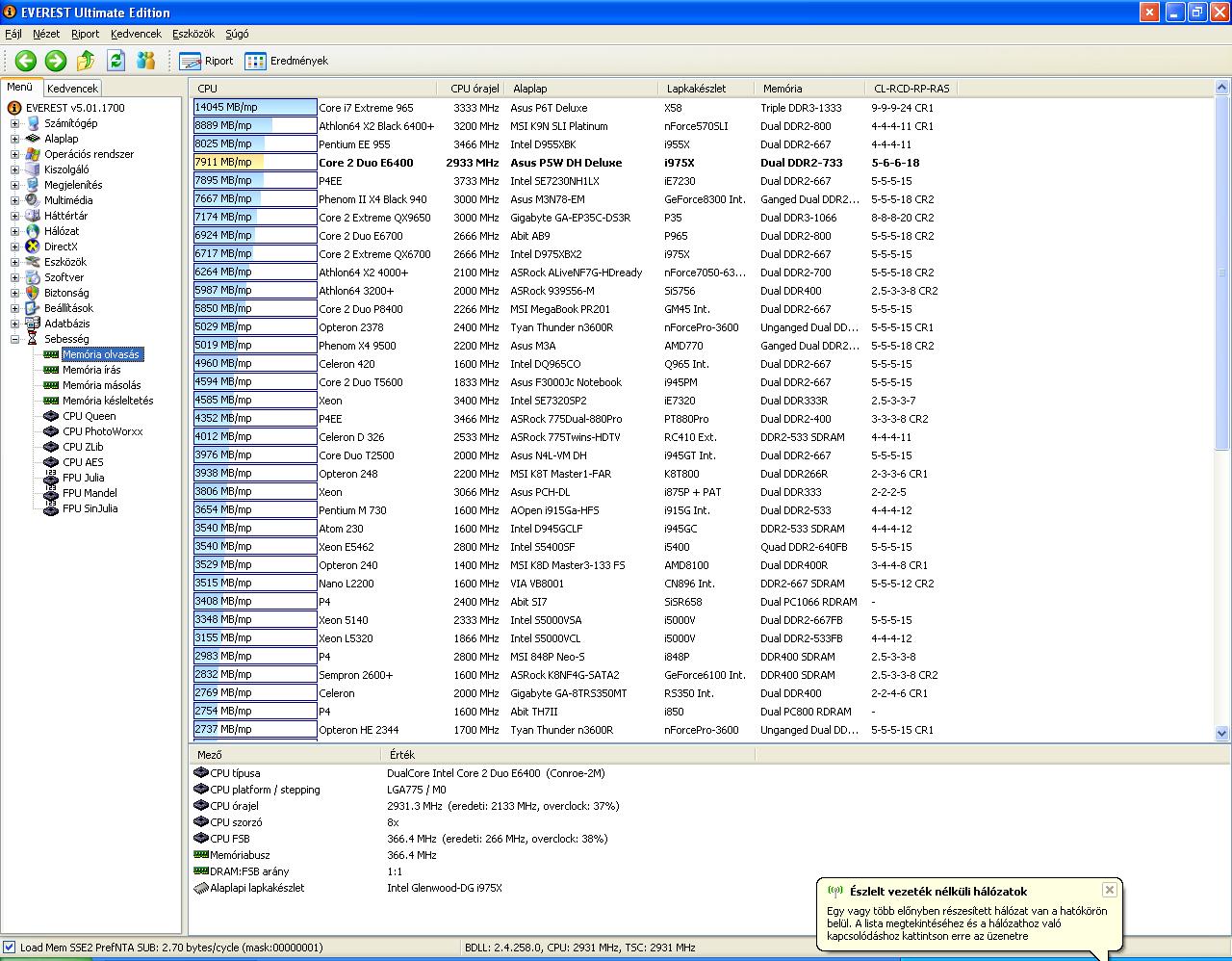
Task: Switch to the Menü tab
Action: point(20,87)
